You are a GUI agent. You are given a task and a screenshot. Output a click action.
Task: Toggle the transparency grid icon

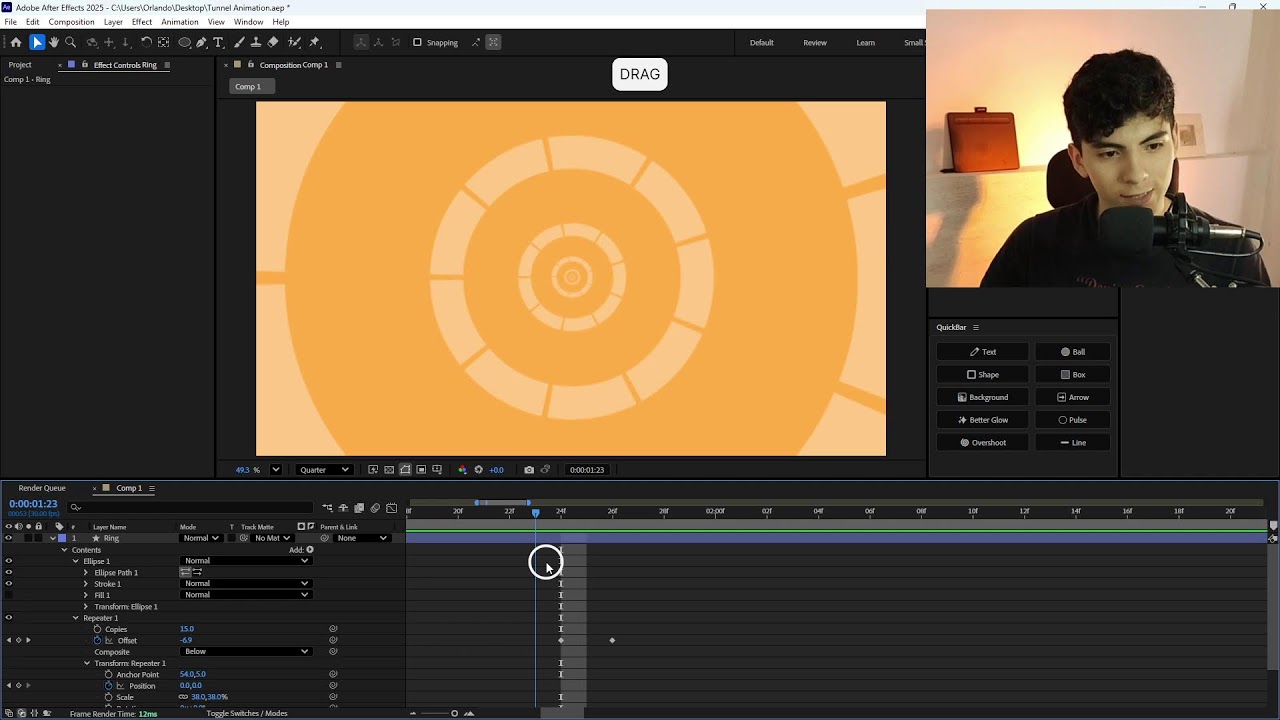tap(389, 470)
